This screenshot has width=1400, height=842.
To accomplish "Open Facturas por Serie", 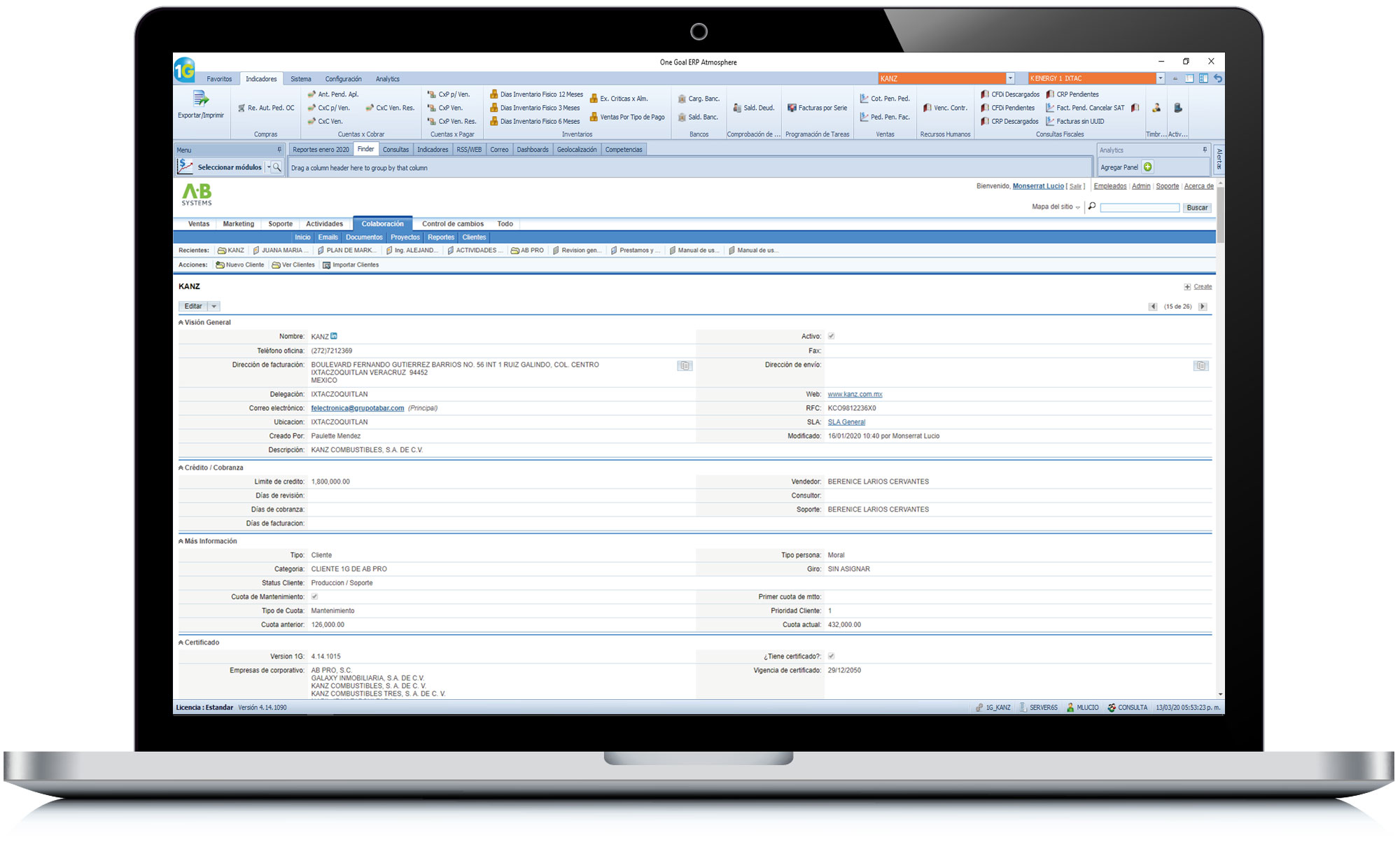I will pos(818,108).
